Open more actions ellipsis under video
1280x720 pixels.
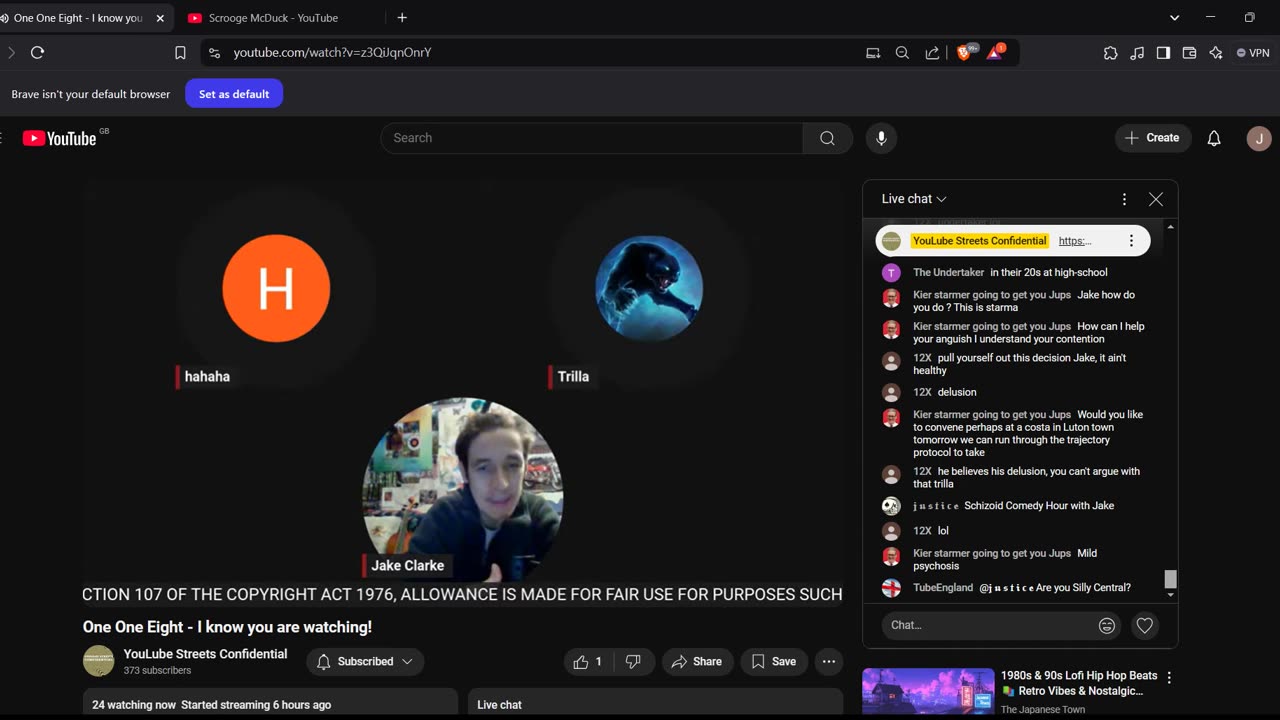[x=829, y=661]
